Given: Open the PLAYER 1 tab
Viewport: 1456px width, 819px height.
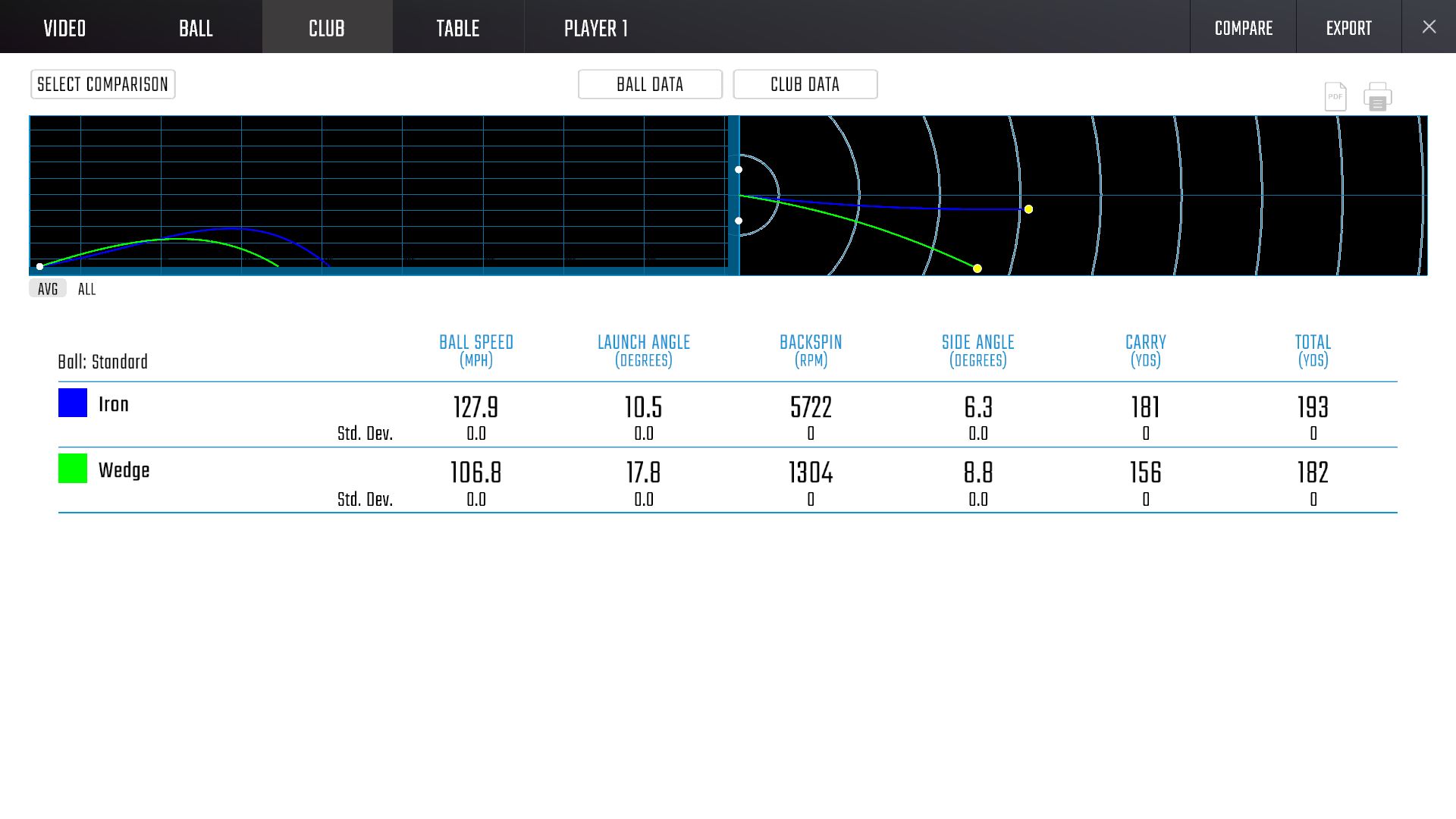Looking at the screenshot, I should [x=596, y=28].
